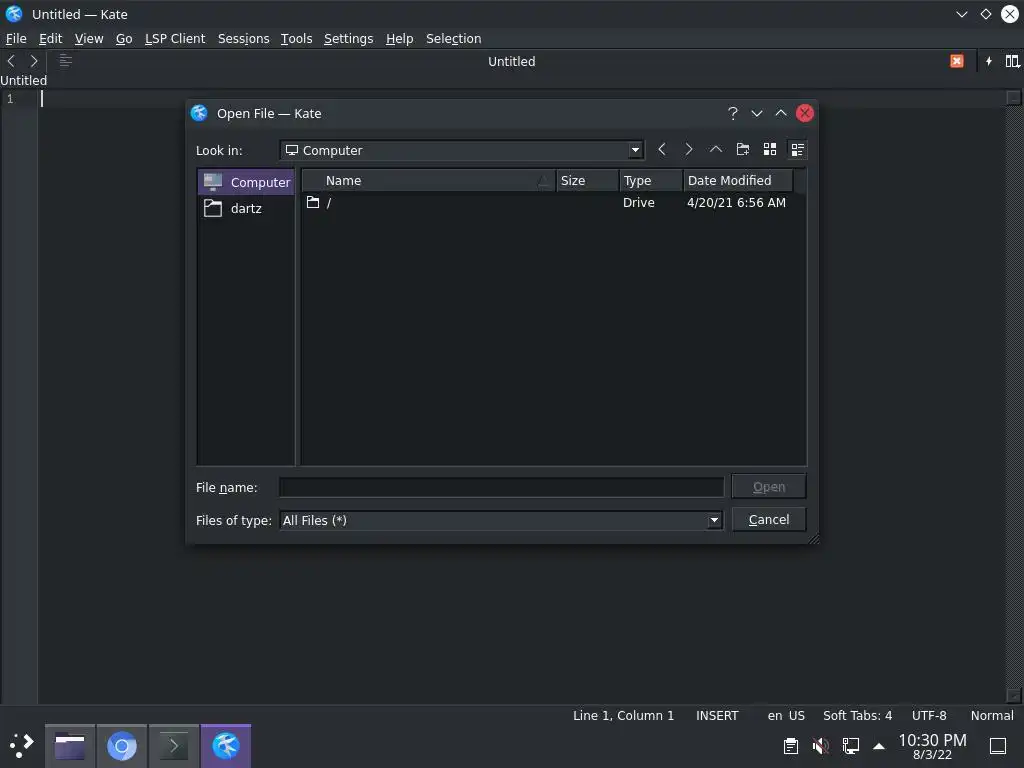This screenshot has width=1024, height=768.
Task: Open the Settings menu
Action: [349, 39]
